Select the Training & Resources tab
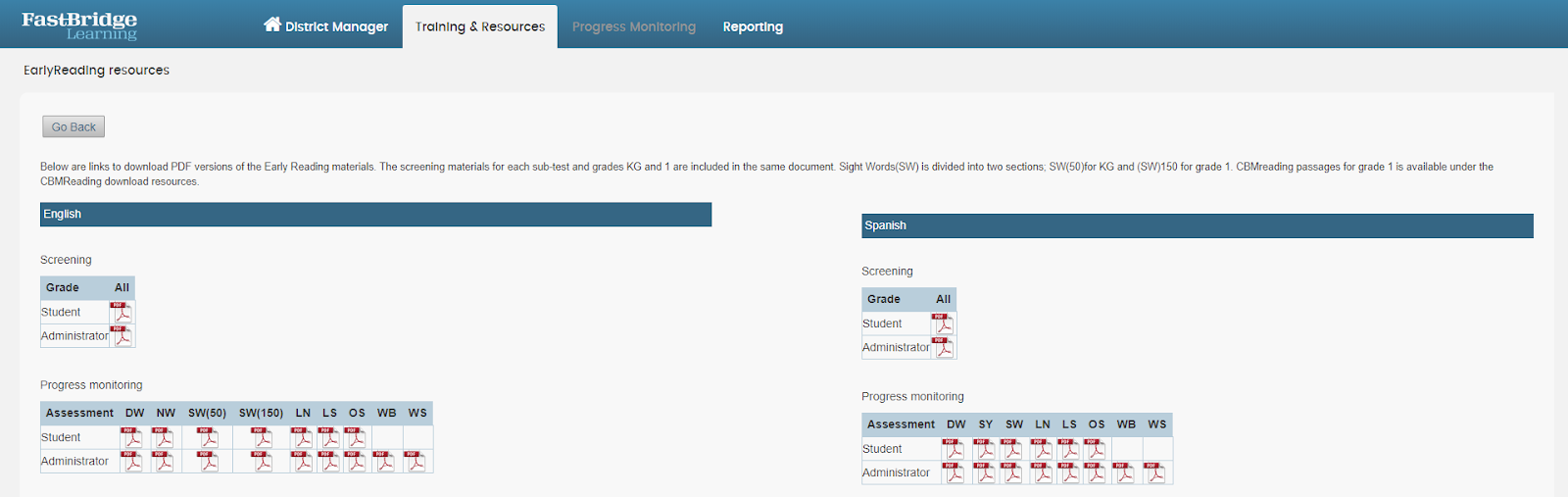The width and height of the screenshot is (1568, 497). pos(480,26)
